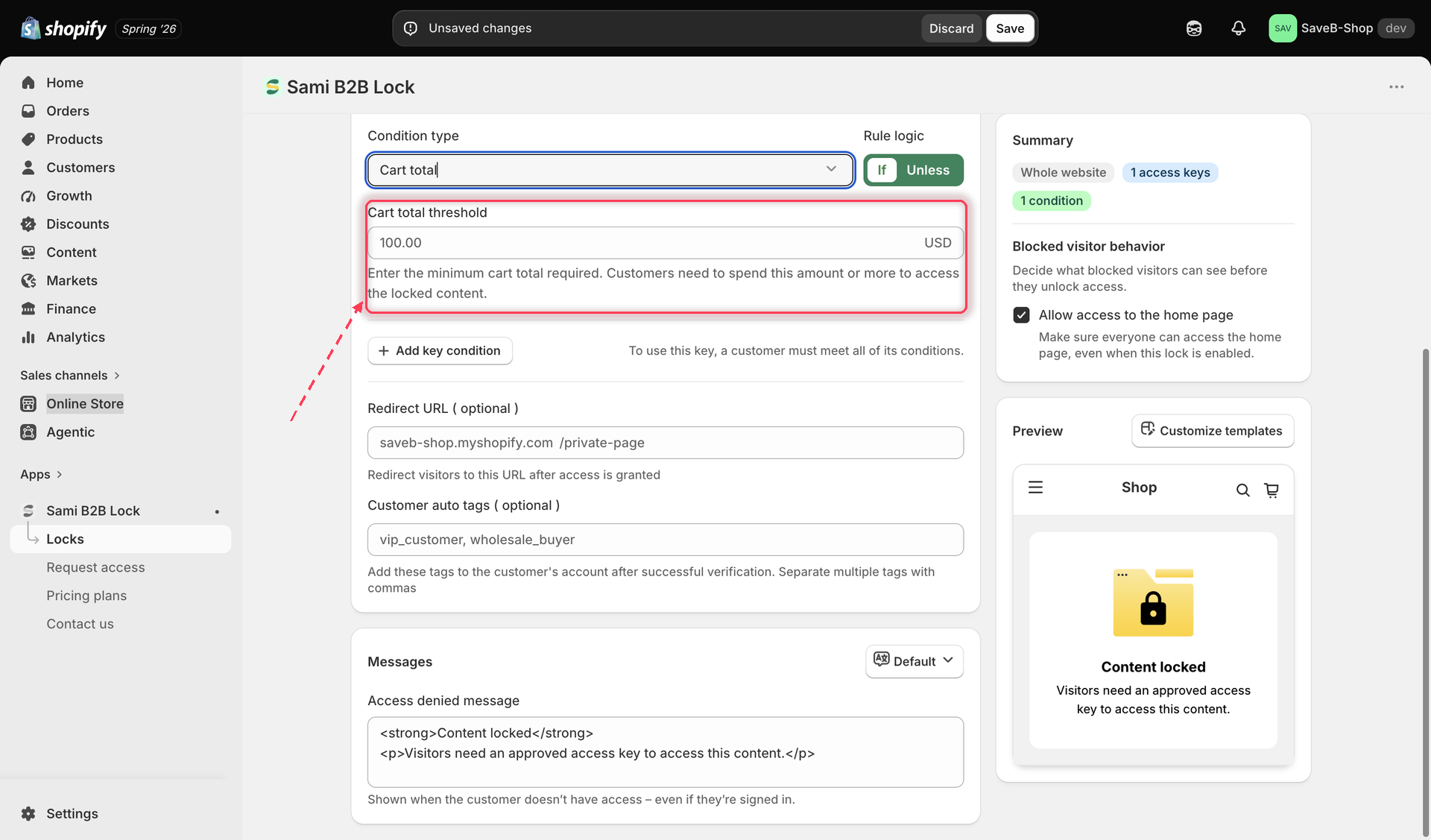The image size is (1431, 840).
Task: Click the Growth gauge icon
Action: [x=28, y=196]
